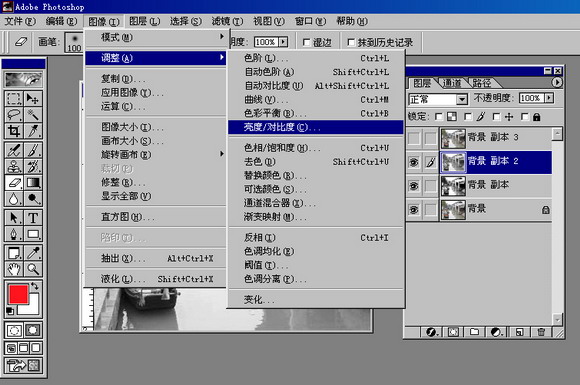The image size is (580, 385).
Task: Select the Blur tool
Action: [14, 199]
